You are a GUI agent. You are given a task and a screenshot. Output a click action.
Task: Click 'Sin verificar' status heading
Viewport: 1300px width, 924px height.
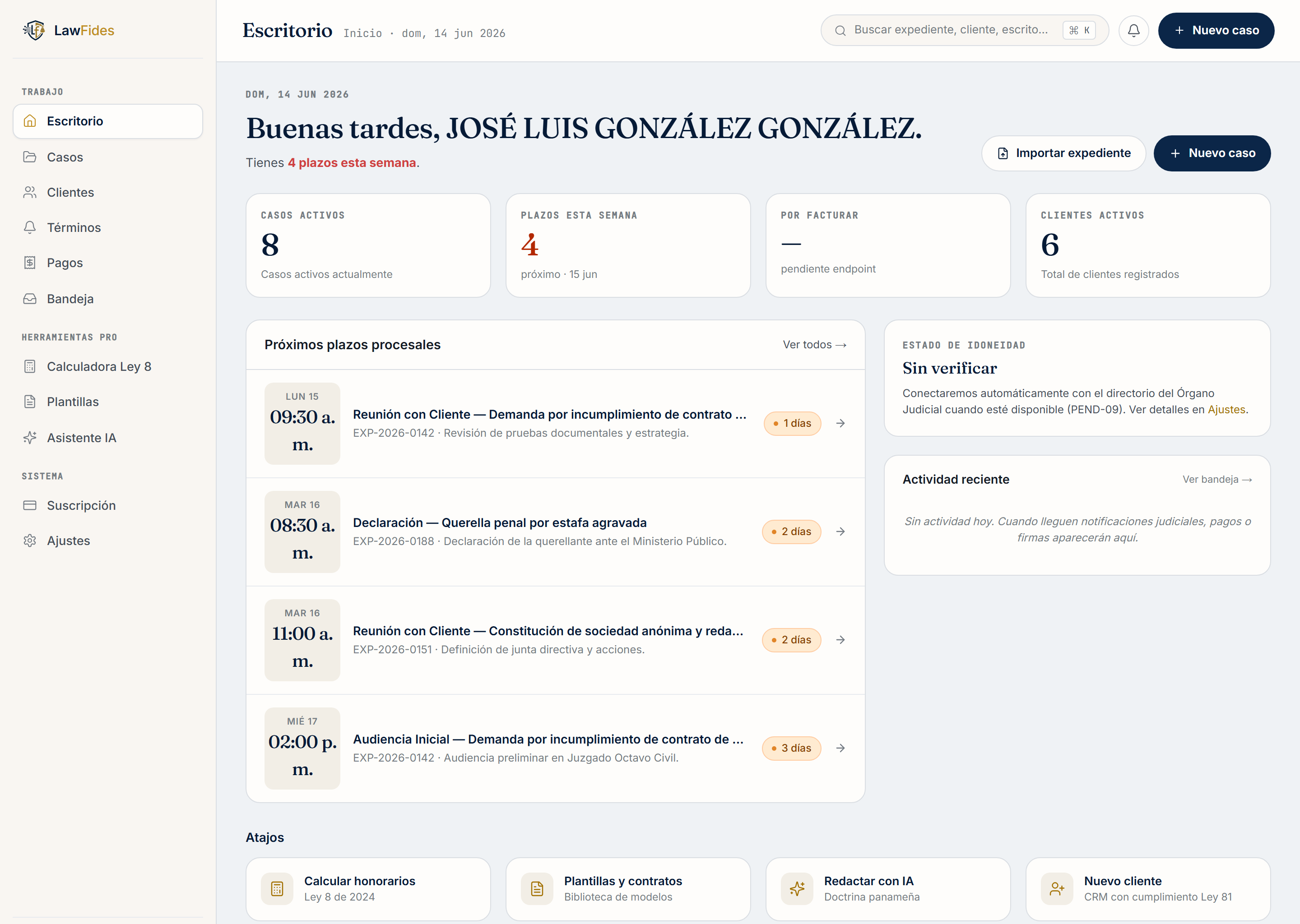click(x=949, y=369)
